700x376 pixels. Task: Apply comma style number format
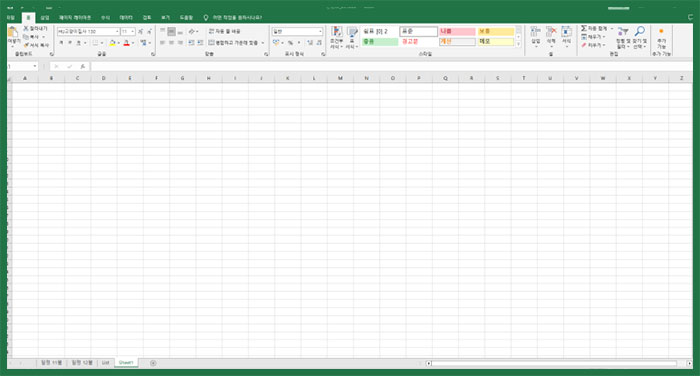tap(299, 42)
